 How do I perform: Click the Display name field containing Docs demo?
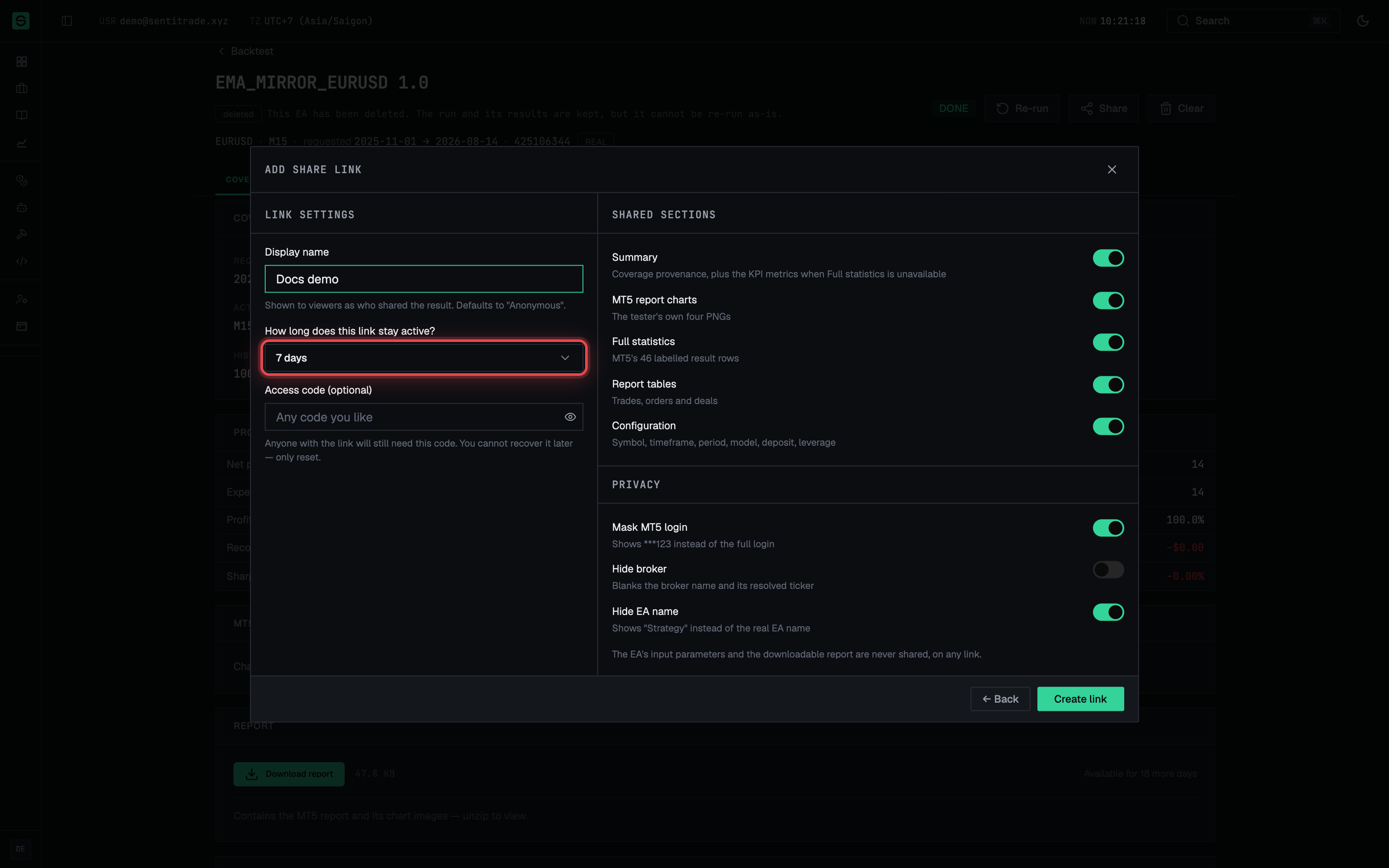coord(424,279)
